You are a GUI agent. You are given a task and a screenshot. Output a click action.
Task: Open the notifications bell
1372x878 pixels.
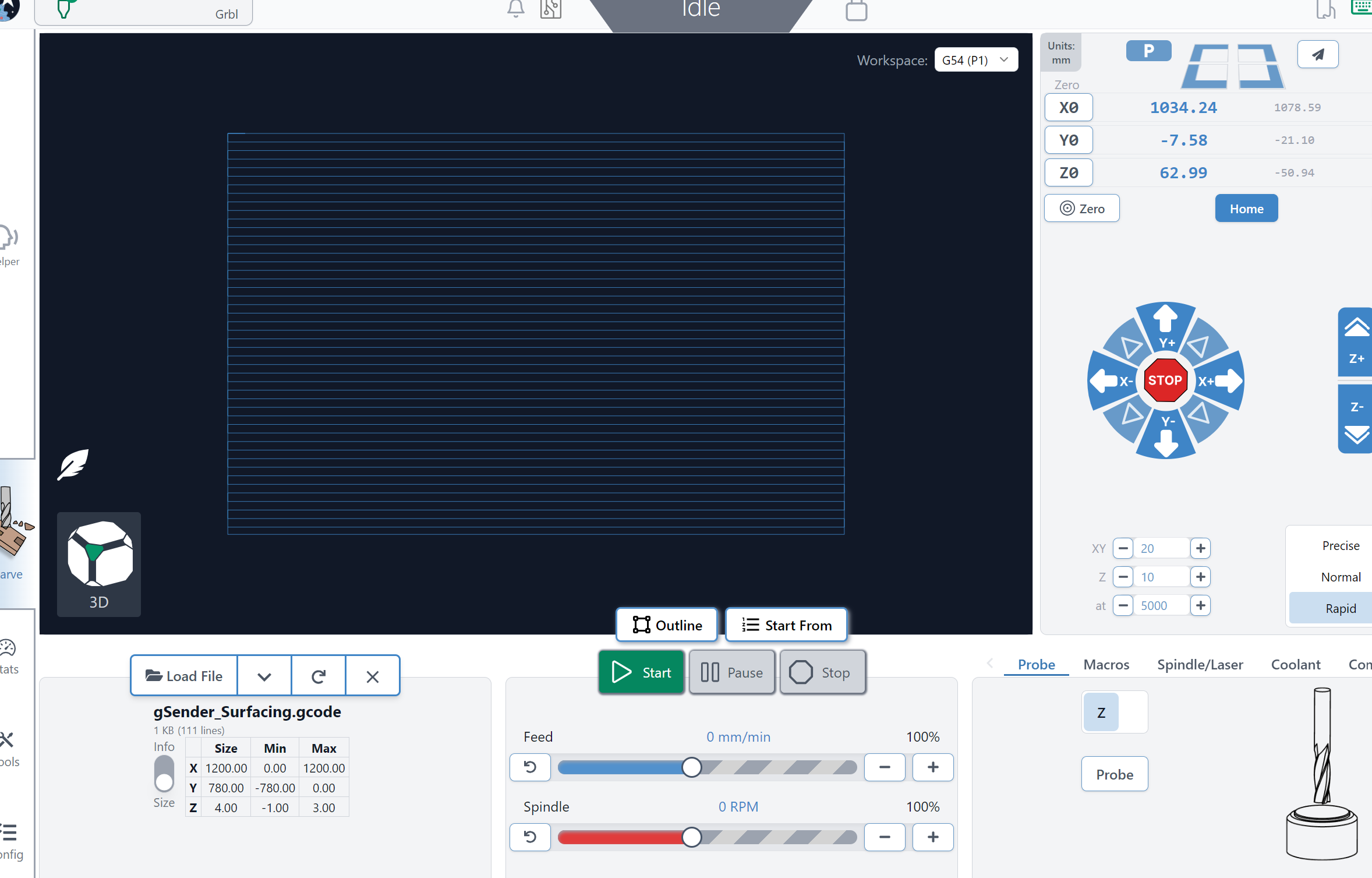515,9
